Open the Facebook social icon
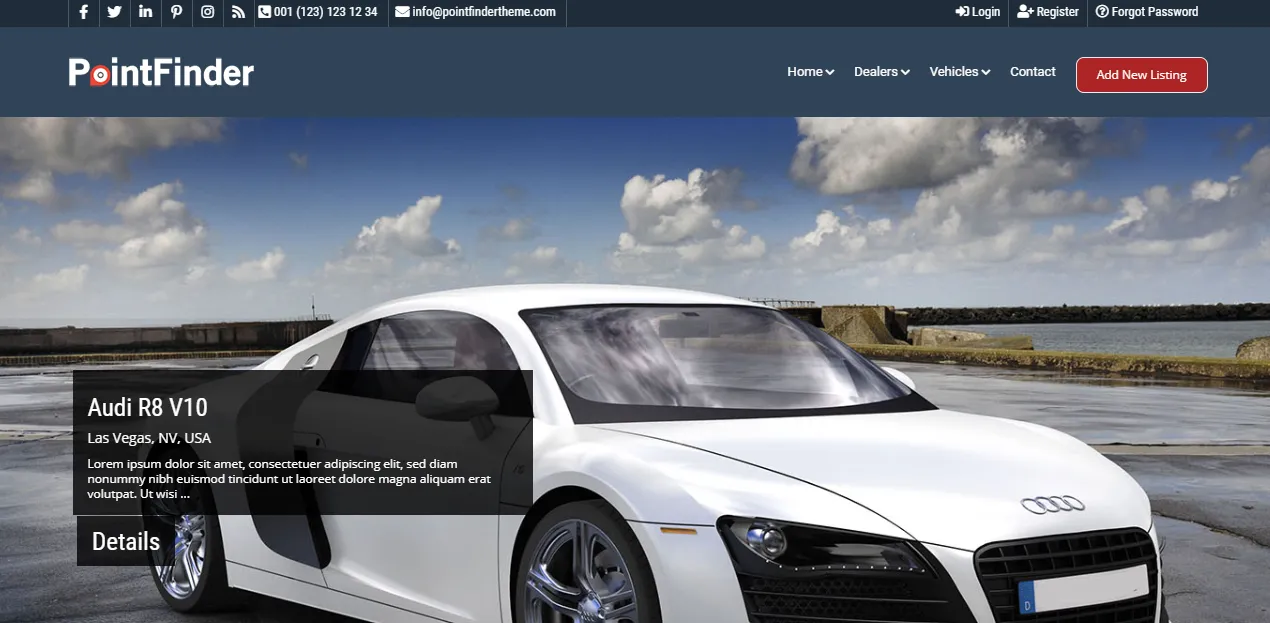The height and width of the screenshot is (623, 1270). coord(84,12)
